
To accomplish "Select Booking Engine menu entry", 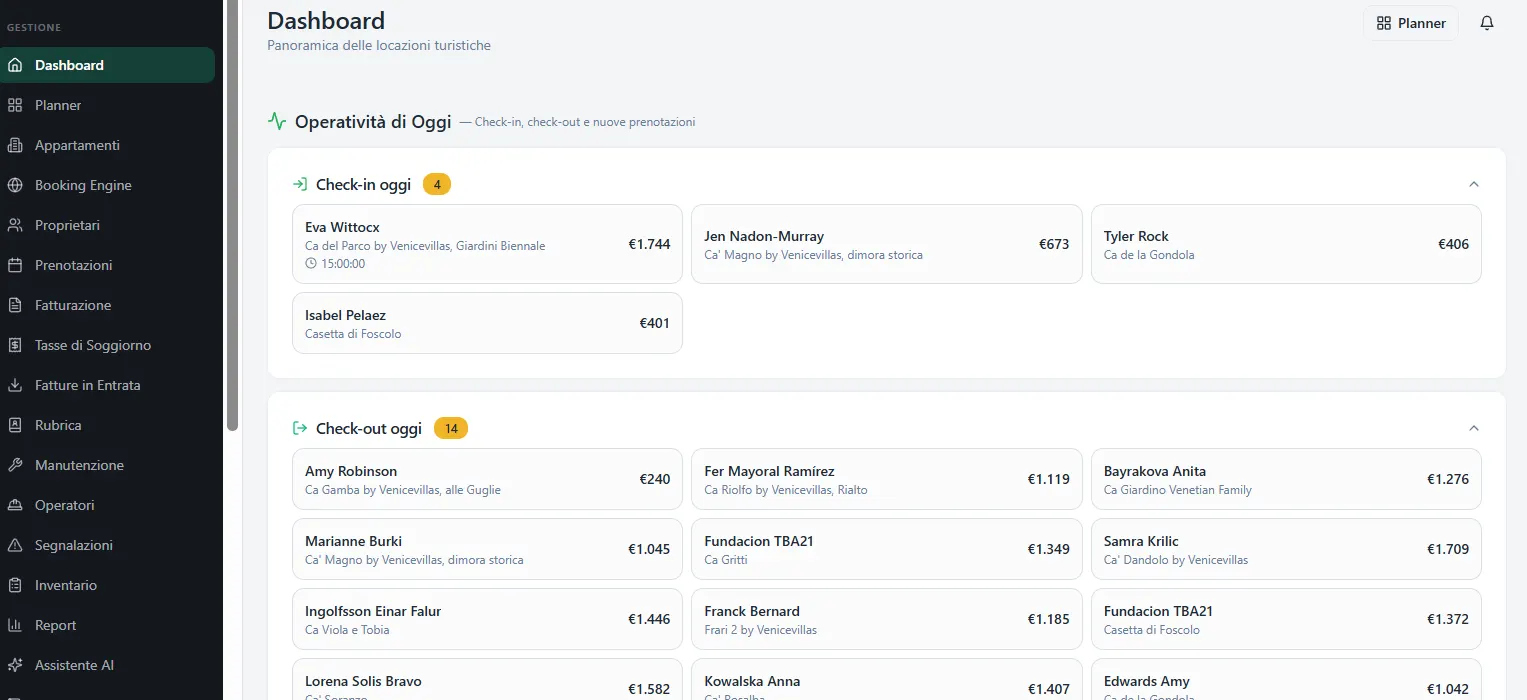I will 107,185.
